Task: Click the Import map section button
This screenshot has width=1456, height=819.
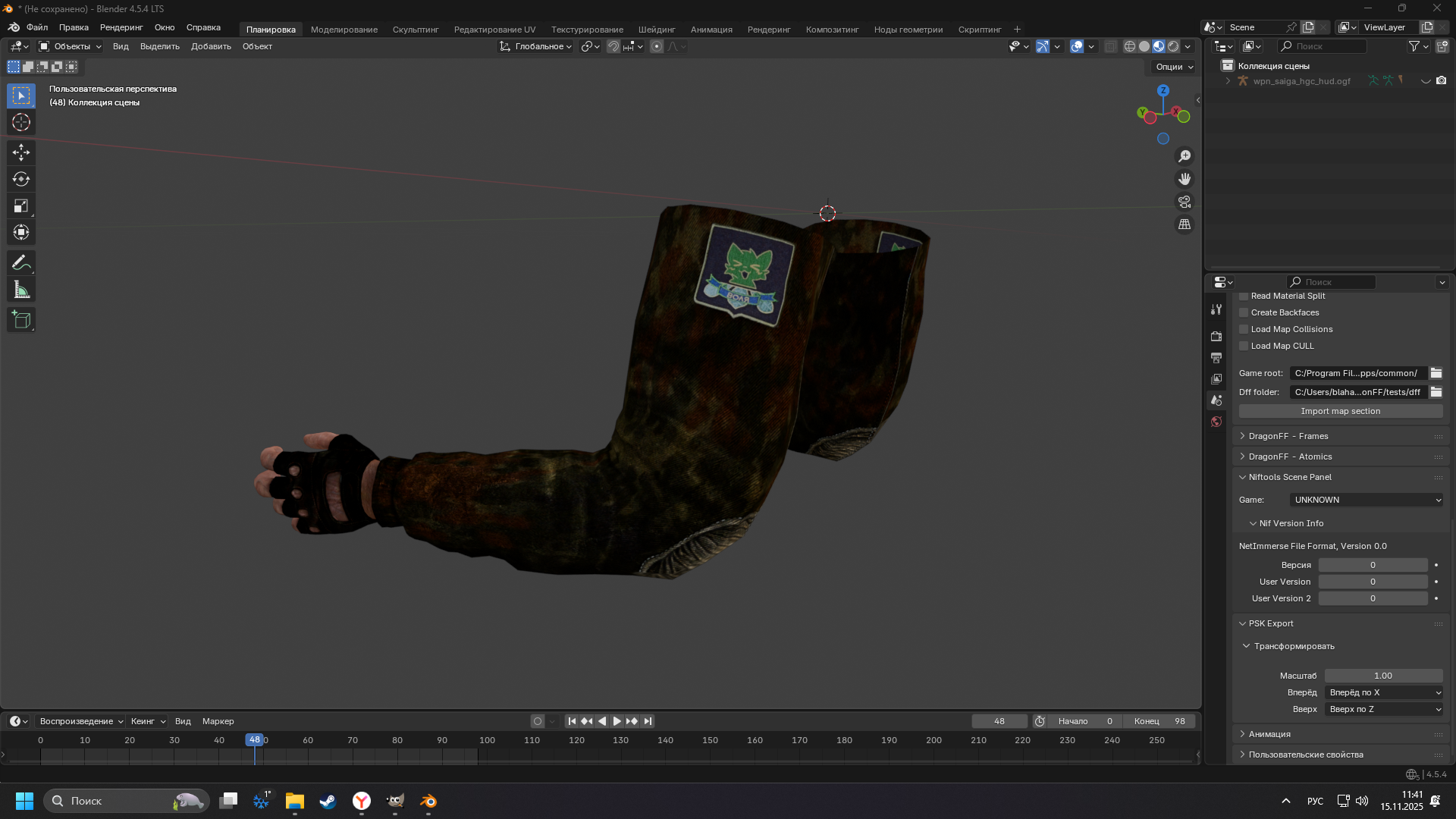Action: click(x=1340, y=411)
